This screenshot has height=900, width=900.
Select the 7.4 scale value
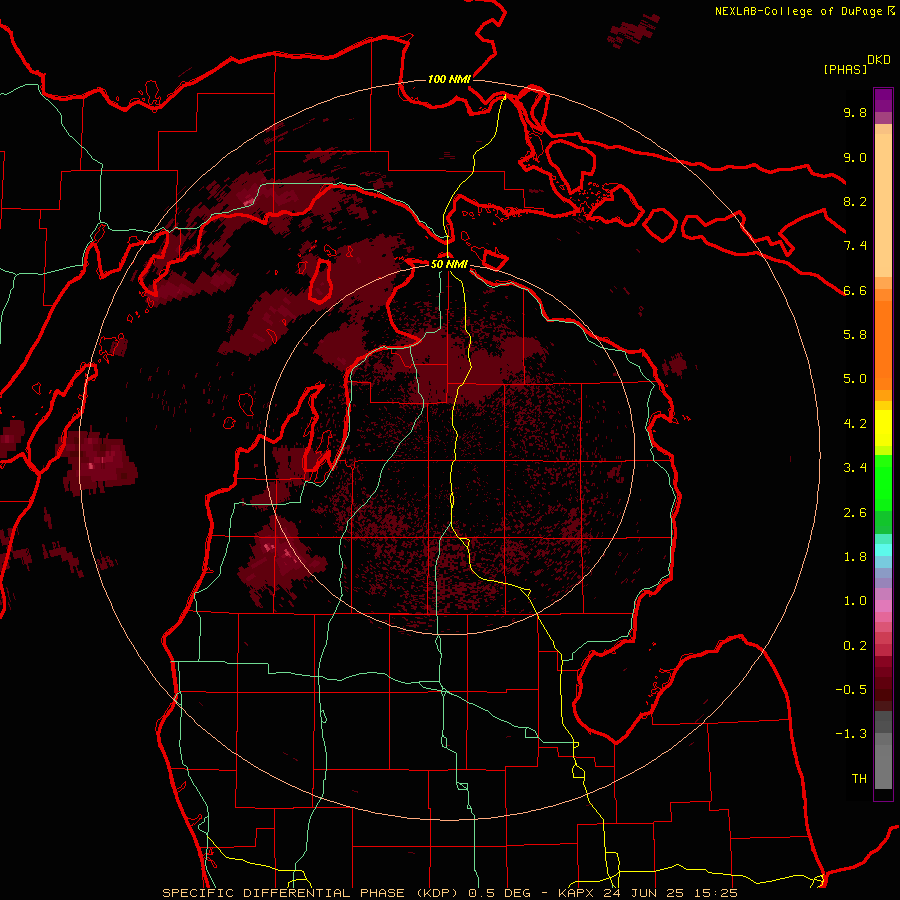click(855, 246)
